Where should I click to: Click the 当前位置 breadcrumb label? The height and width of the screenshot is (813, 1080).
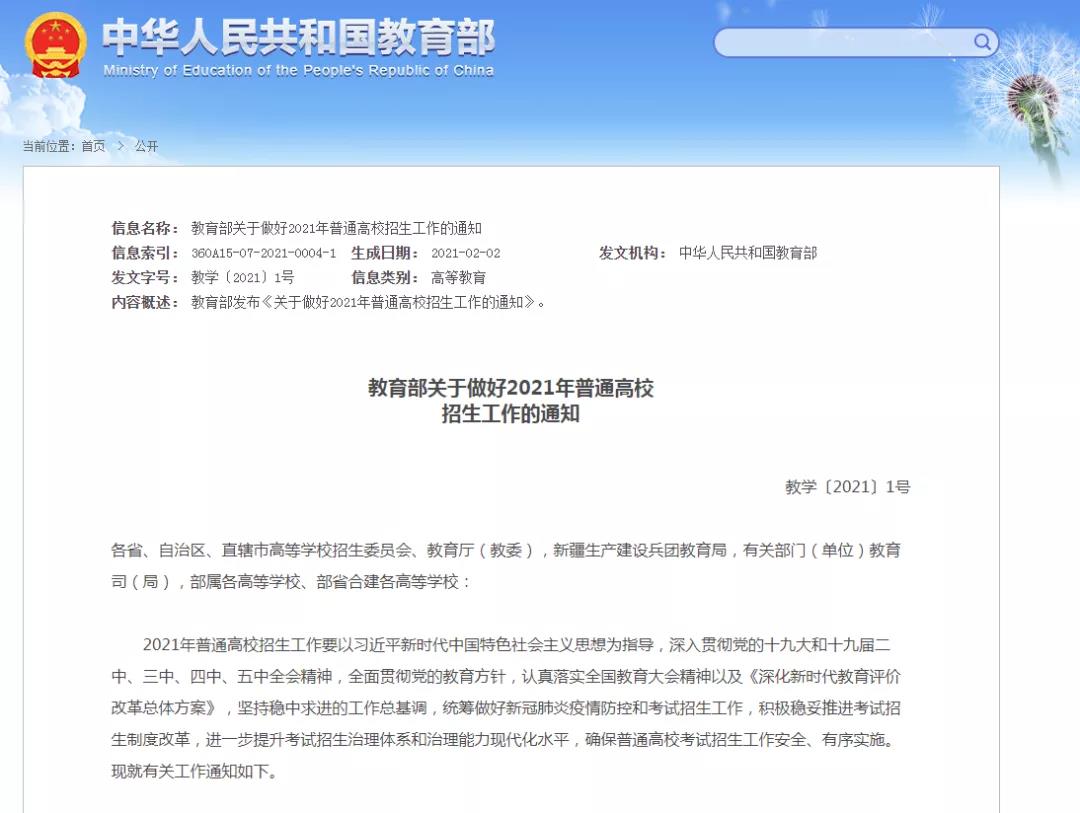pos(49,146)
